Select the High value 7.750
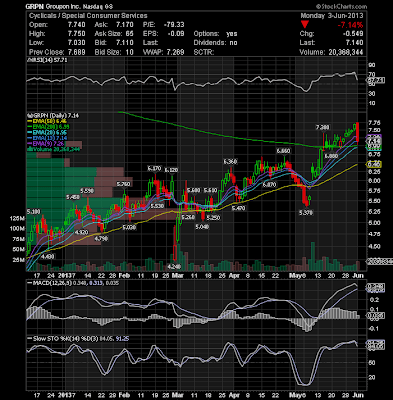The image size is (393, 400). pyautogui.click(x=76, y=34)
